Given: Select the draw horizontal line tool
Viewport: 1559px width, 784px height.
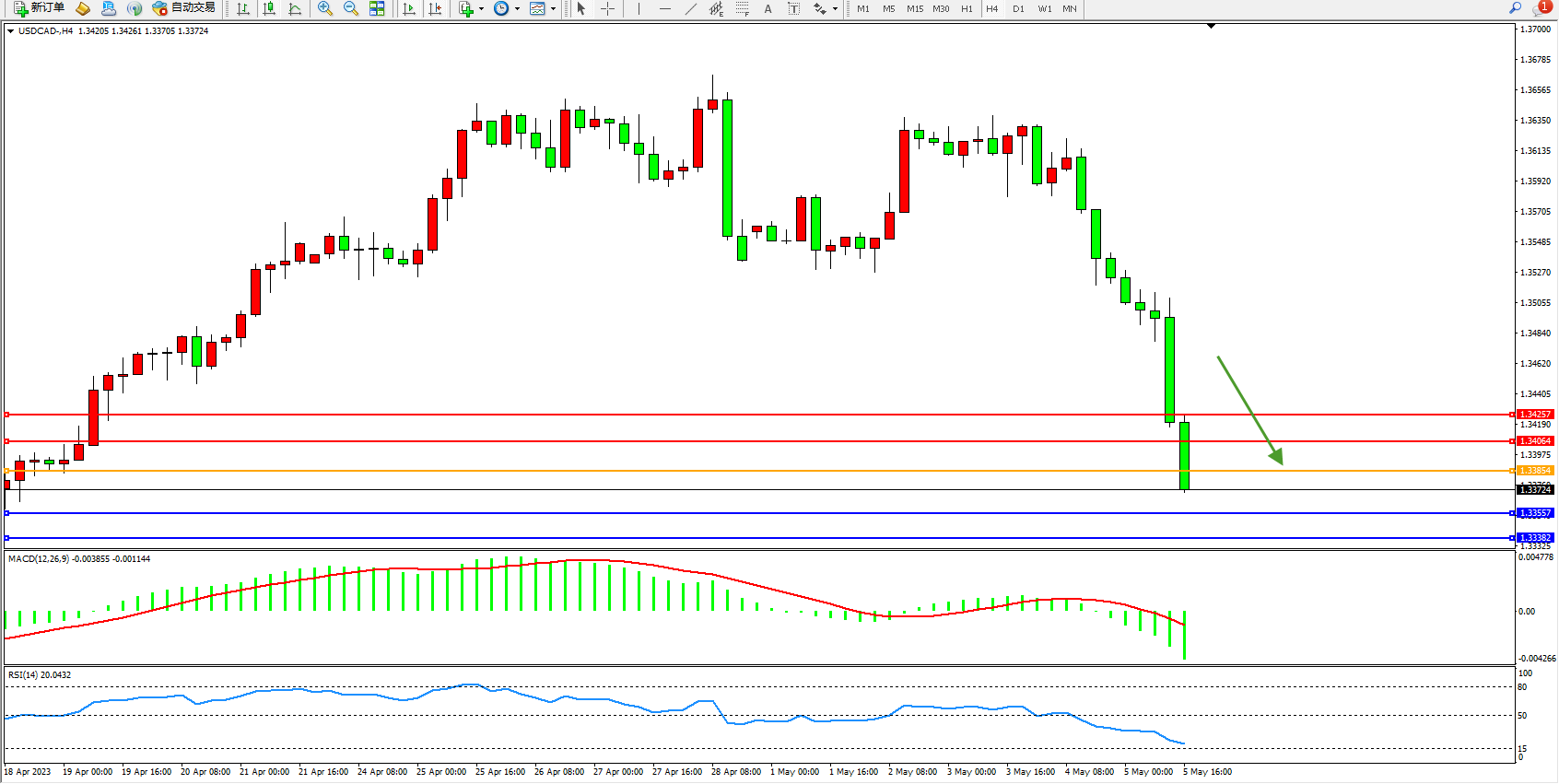Looking at the screenshot, I should [x=665, y=8].
